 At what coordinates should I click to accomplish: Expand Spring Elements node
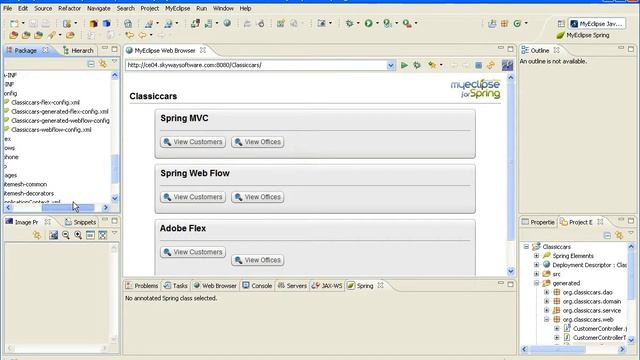click(x=536, y=256)
